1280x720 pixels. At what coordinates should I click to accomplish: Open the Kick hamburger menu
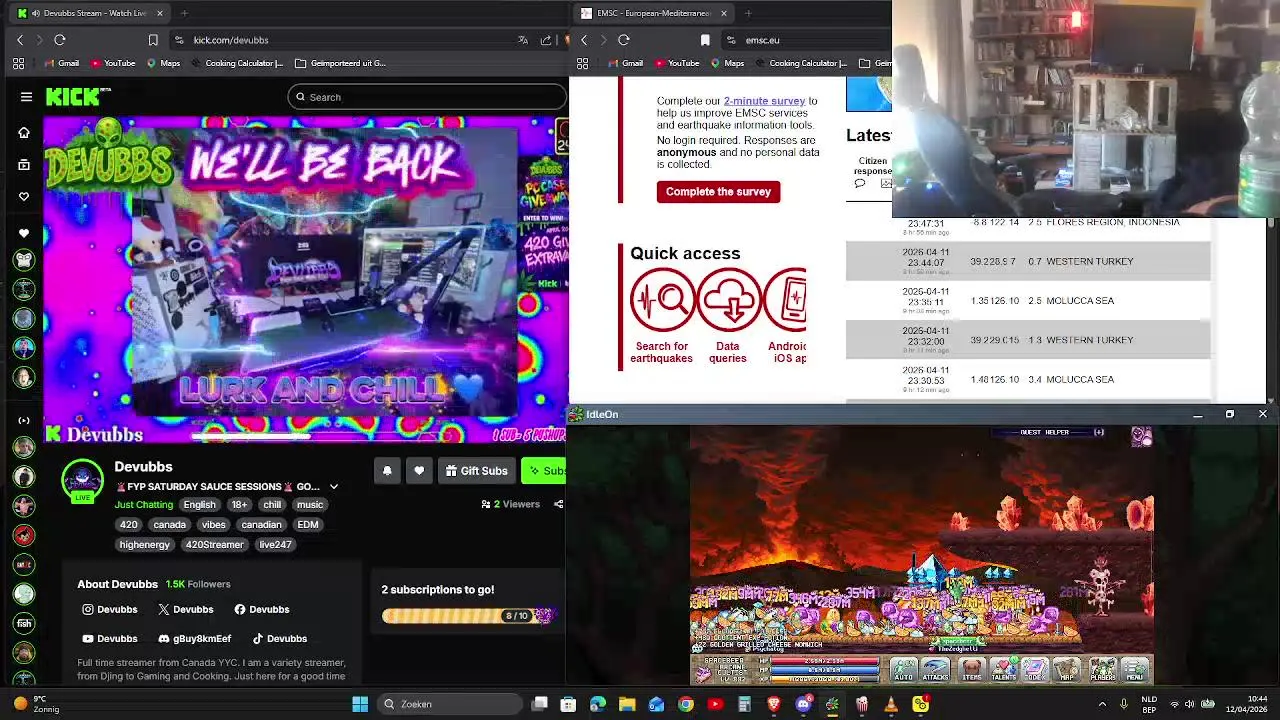coord(26,97)
